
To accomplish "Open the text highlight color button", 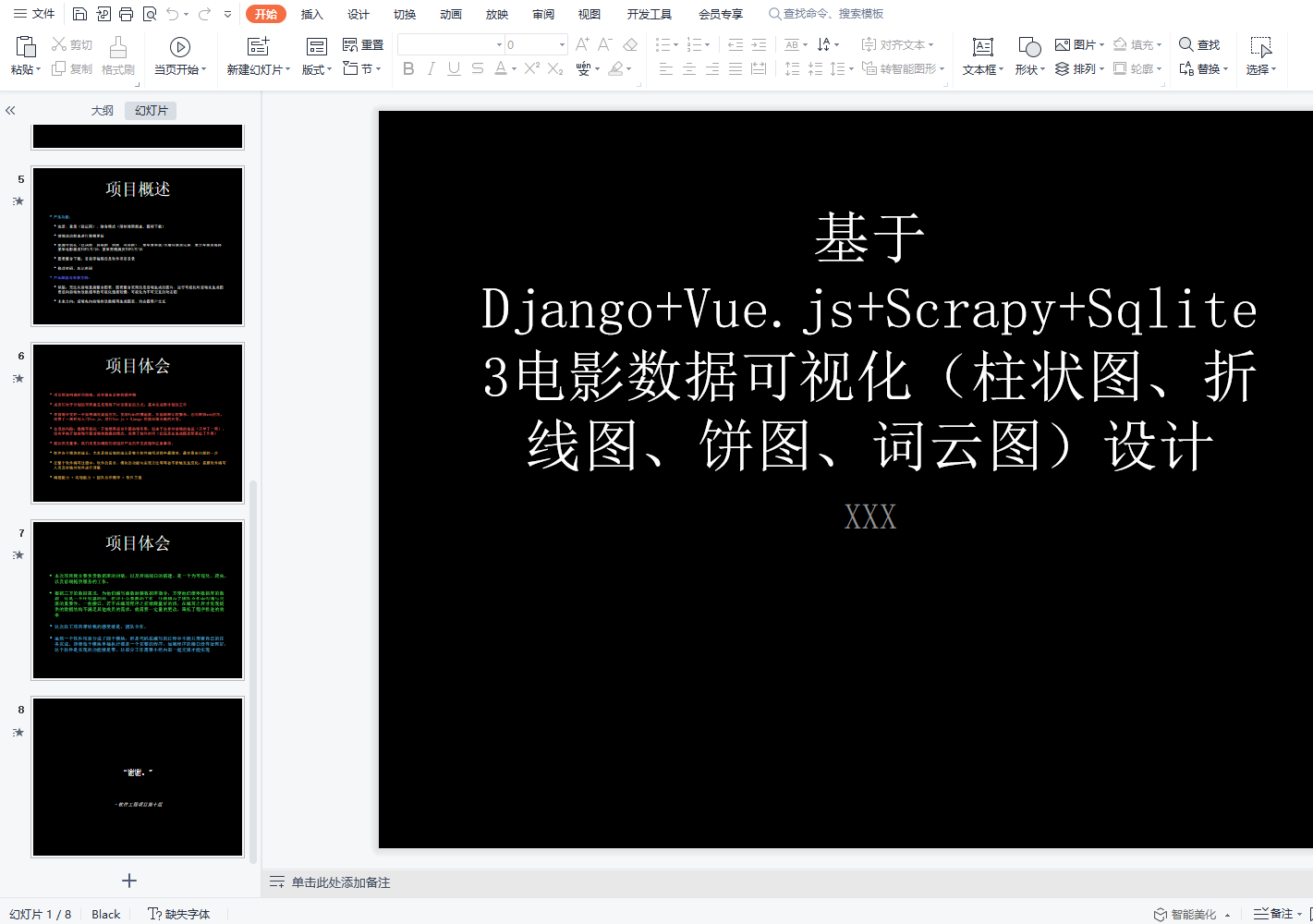I will coord(616,68).
